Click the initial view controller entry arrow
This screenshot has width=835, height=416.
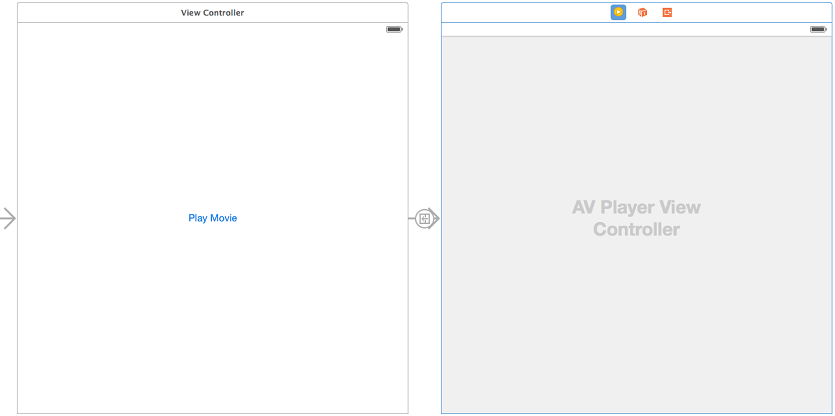click(8, 218)
